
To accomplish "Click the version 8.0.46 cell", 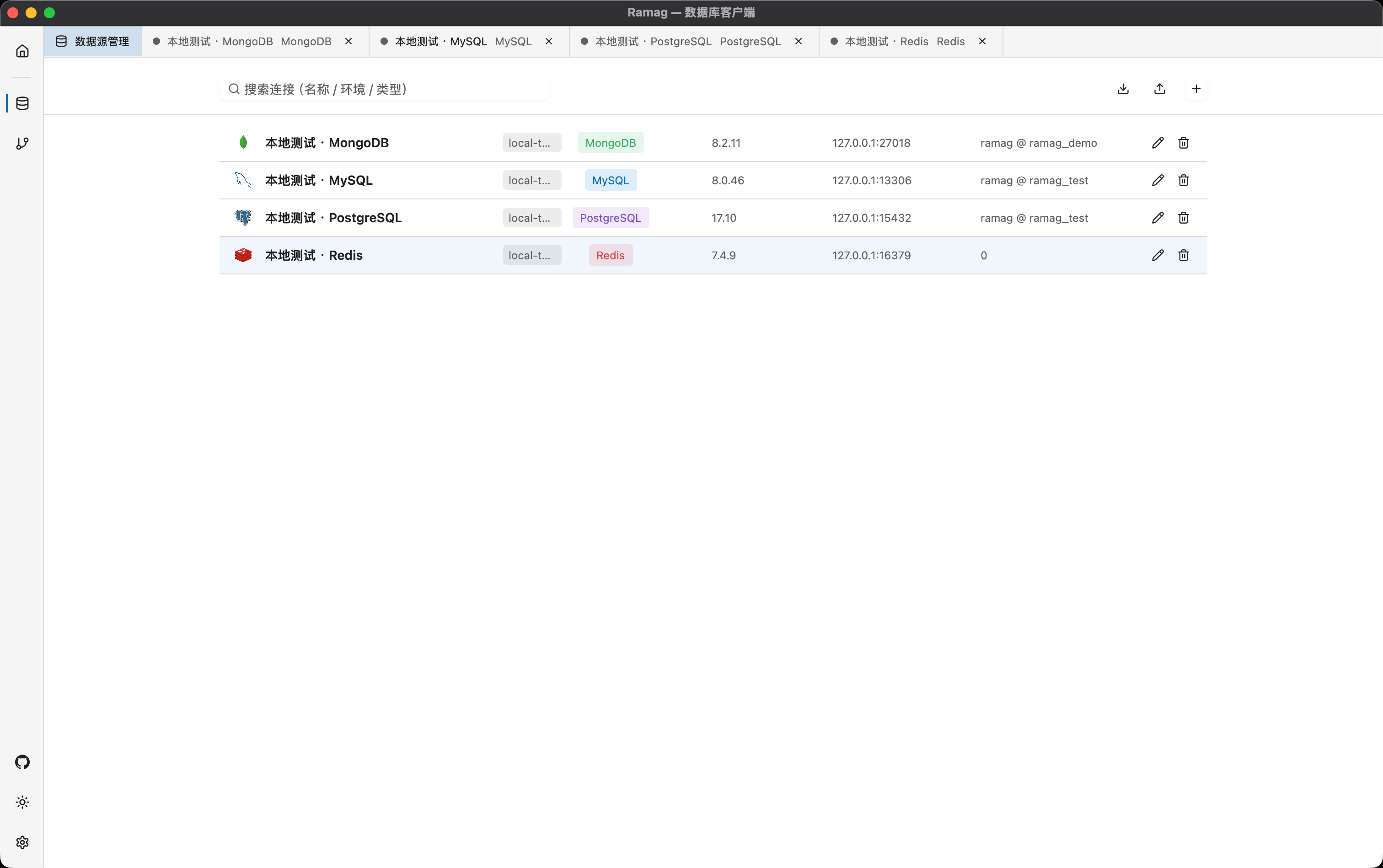I will tap(727, 180).
